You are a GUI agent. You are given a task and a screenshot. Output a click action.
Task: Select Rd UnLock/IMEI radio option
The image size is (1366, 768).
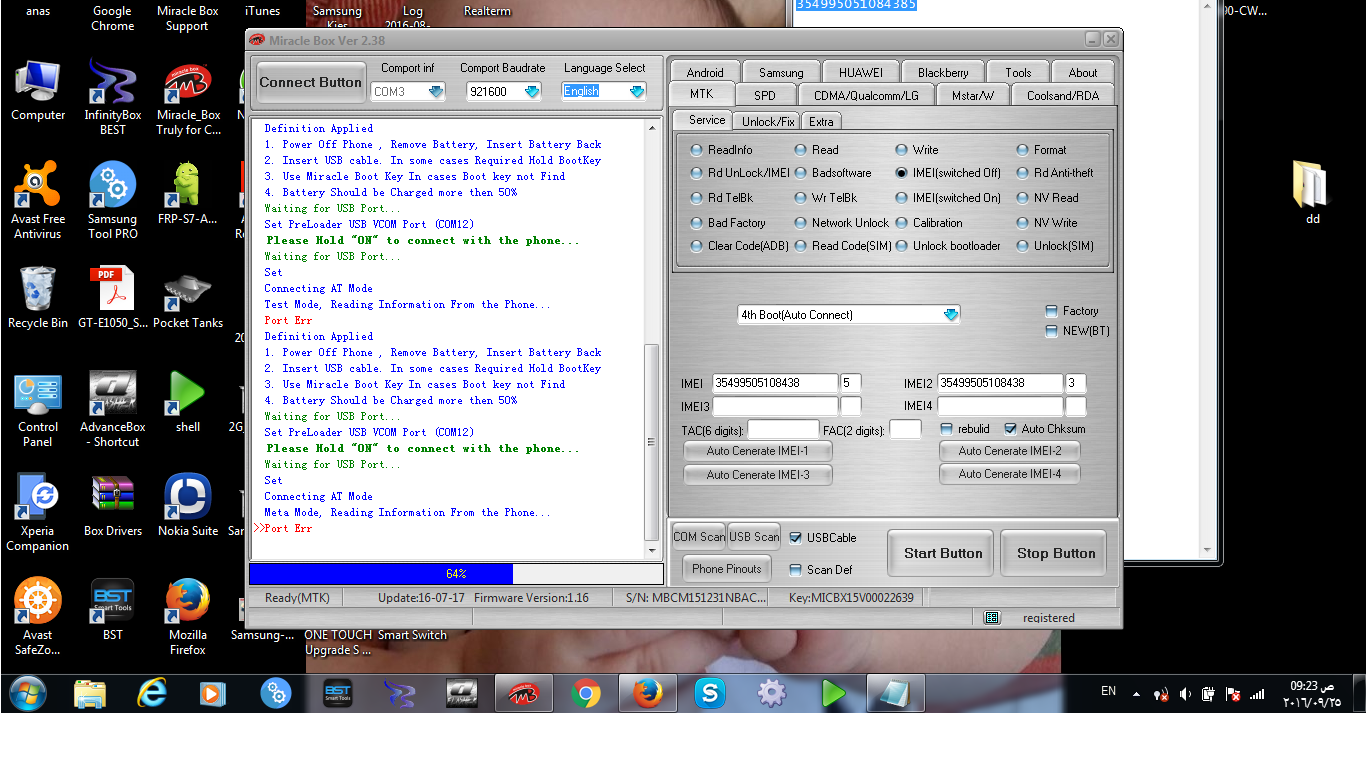(740, 173)
